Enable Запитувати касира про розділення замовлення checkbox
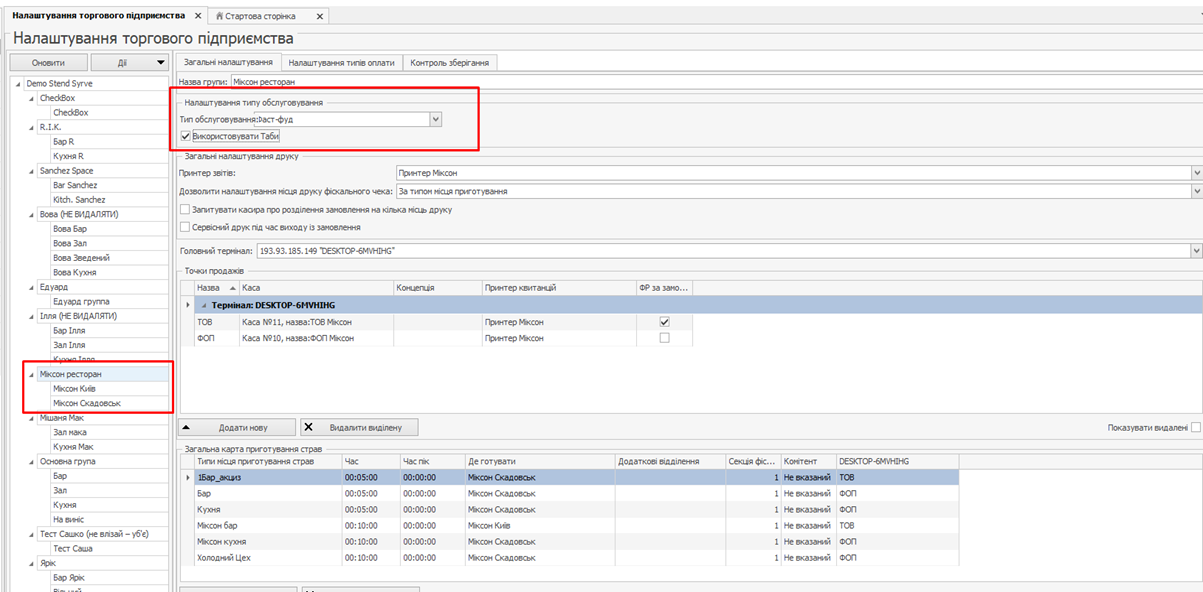This screenshot has width=1203, height=592. click(x=184, y=210)
